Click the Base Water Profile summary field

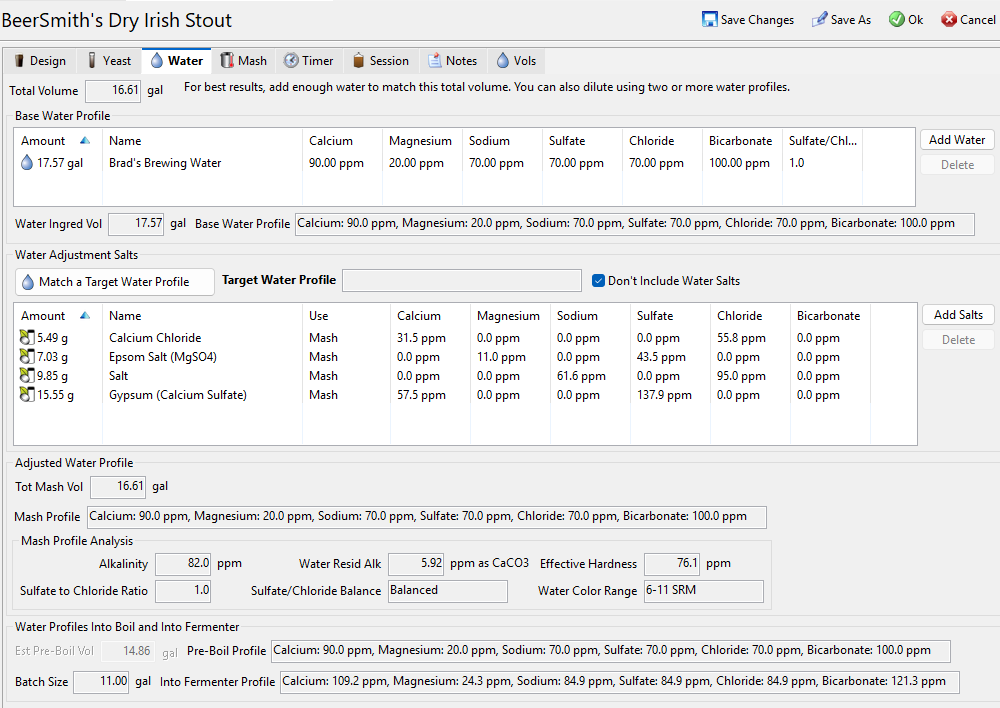(635, 224)
